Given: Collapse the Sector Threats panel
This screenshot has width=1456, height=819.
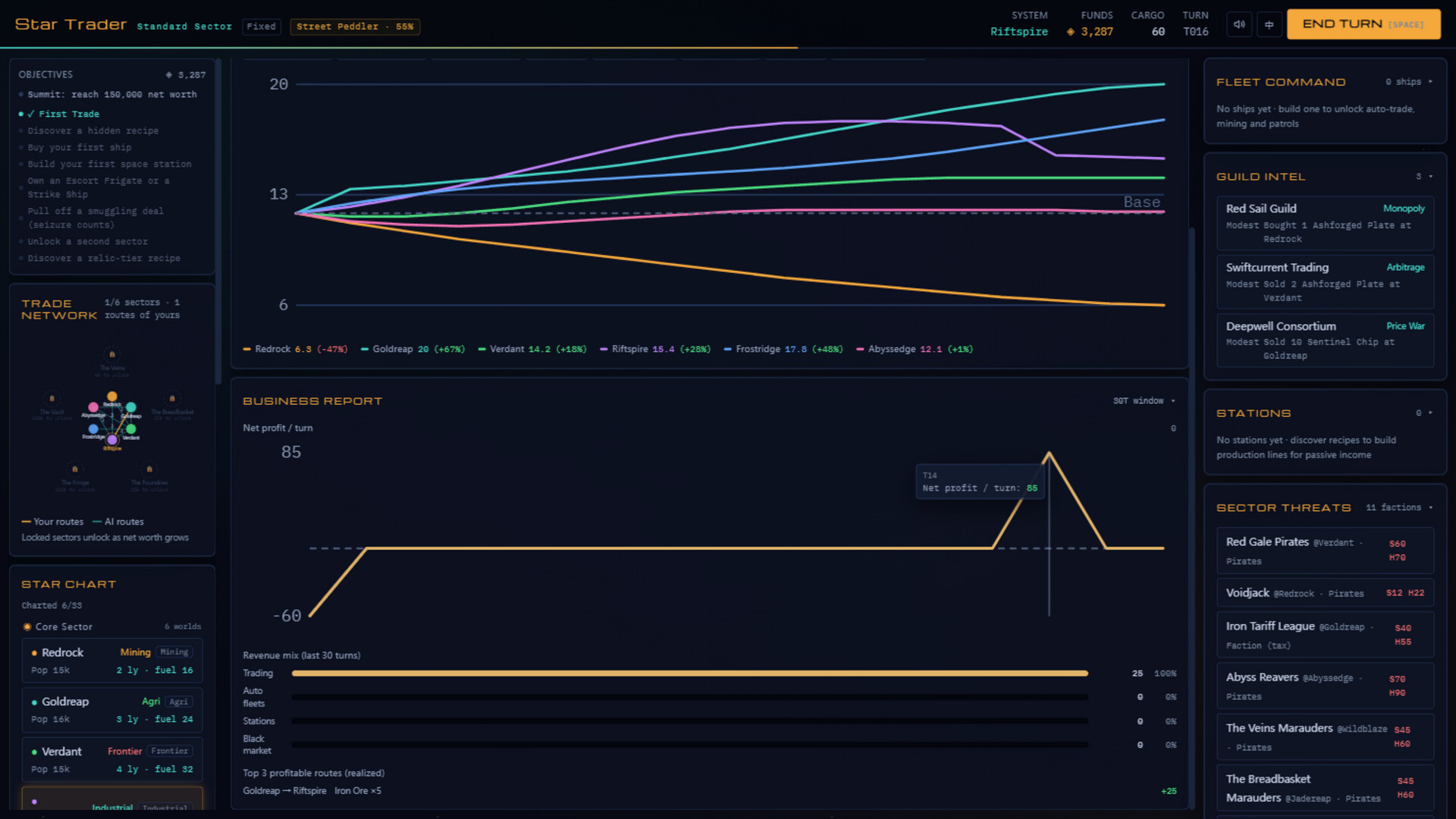Looking at the screenshot, I should coord(1431,507).
